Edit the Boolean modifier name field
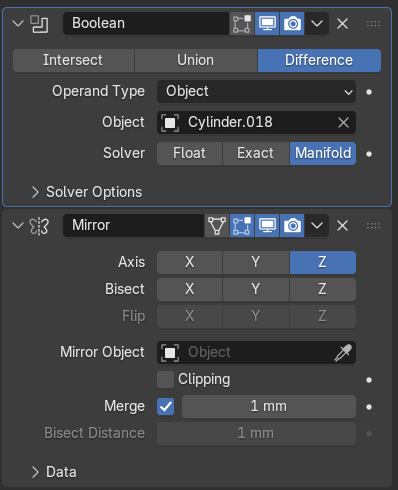This screenshot has width=398, height=490. (x=146, y=24)
